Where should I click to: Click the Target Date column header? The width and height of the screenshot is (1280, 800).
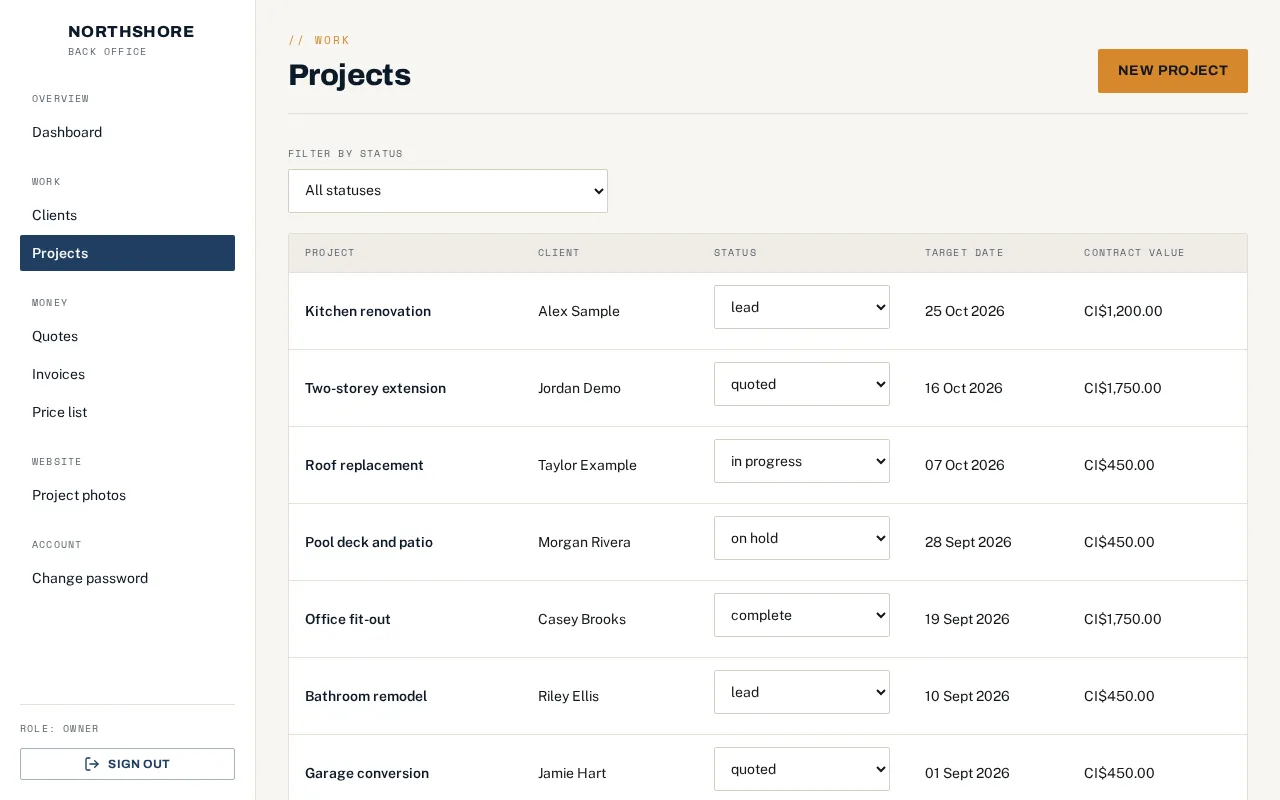pyautogui.click(x=964, y=253)
